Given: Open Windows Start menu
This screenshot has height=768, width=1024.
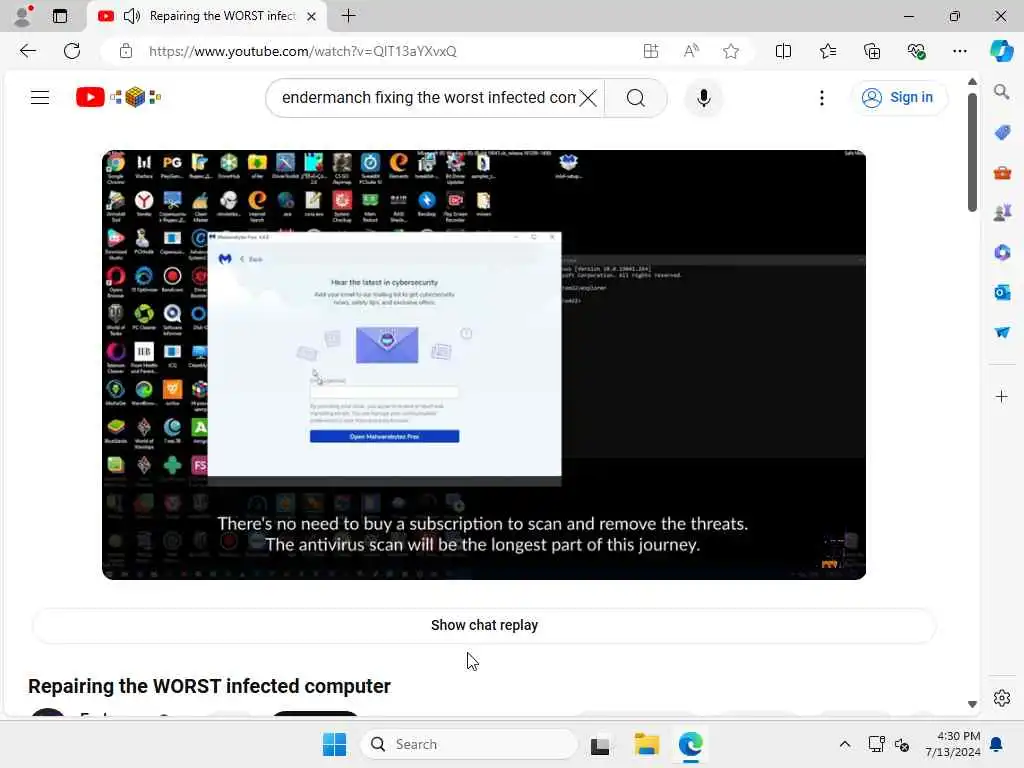Looking at the screenshot, I should coord(334,744).
